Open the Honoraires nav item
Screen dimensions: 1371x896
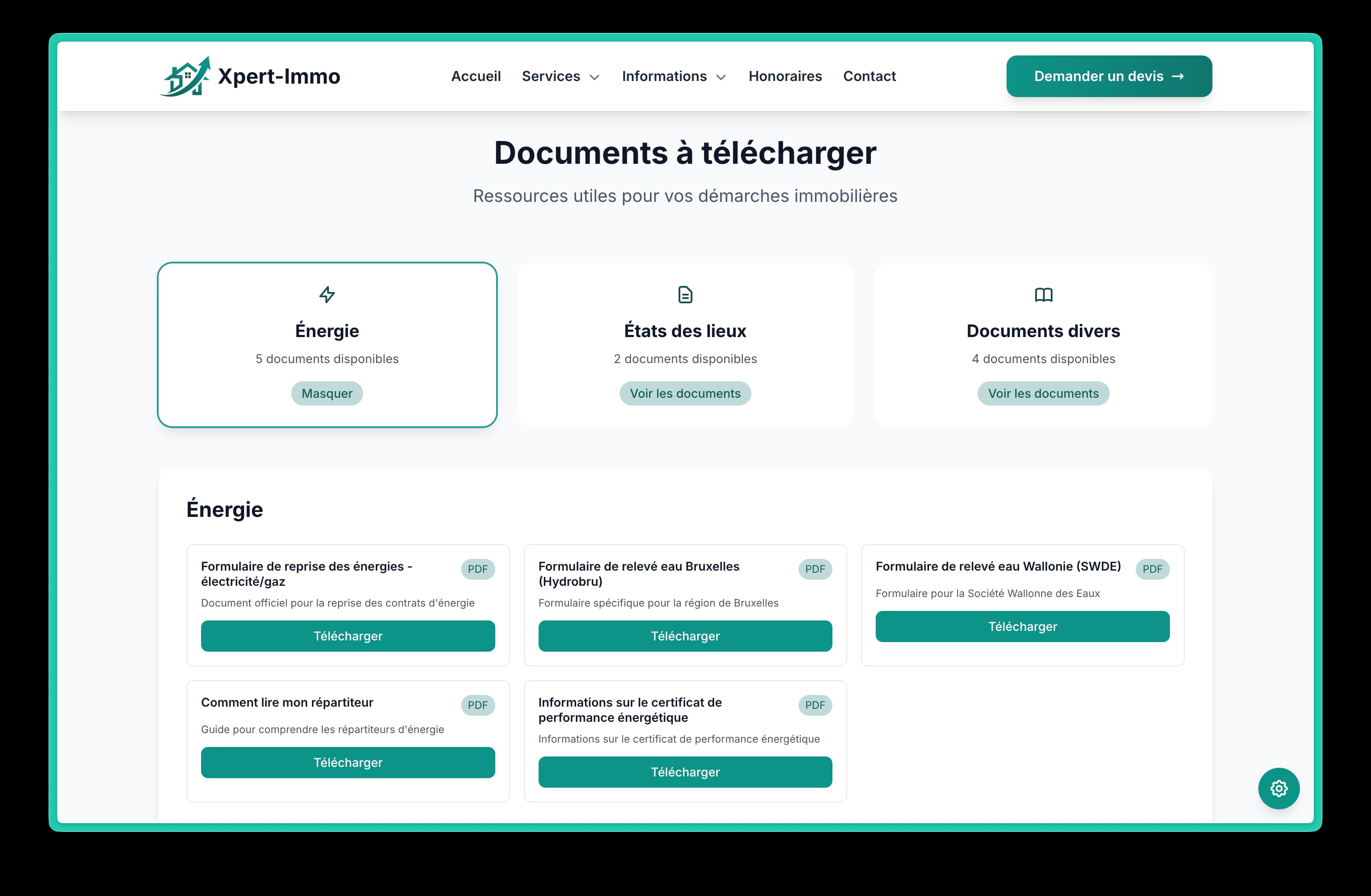[x=785, y=76]
